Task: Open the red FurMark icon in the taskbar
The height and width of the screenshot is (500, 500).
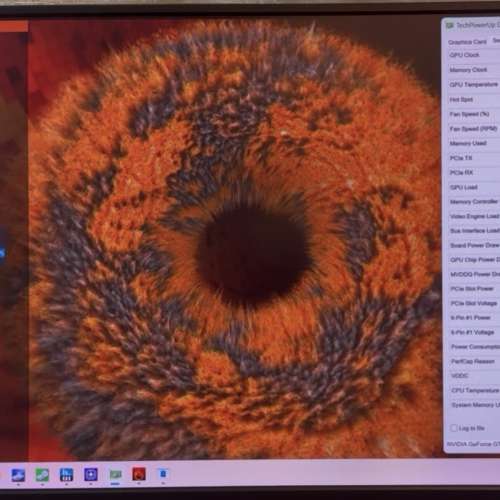Action: tap(139, 474)
